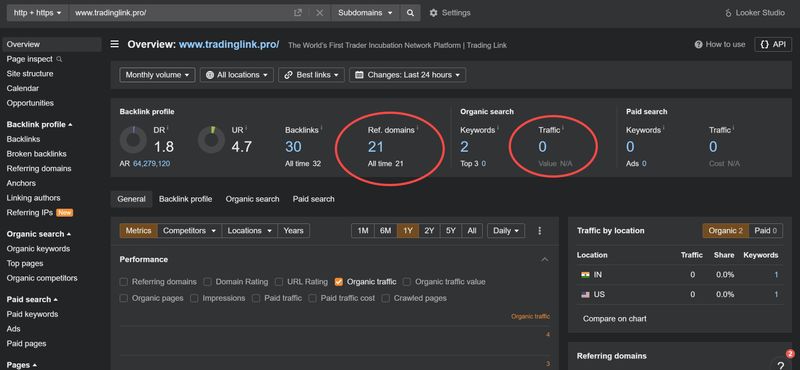The width and height of the screenshot is (800, 370).
Task: Click Organic search Keywords info icon
Action: pyautogui.click(x=498, y=128)
